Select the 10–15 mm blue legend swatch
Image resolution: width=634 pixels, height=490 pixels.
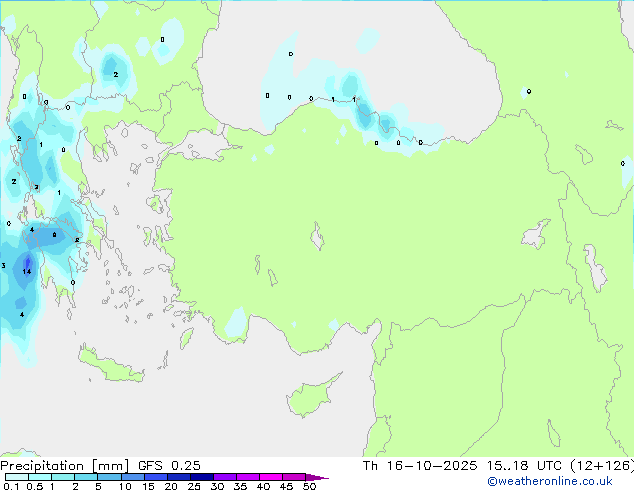click(133, 477)
